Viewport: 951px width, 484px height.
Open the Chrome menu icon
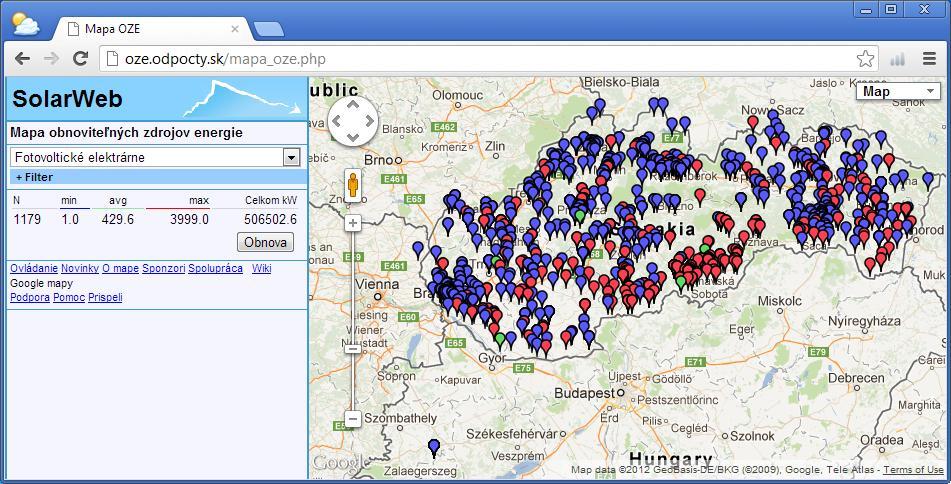pos(929,59)
